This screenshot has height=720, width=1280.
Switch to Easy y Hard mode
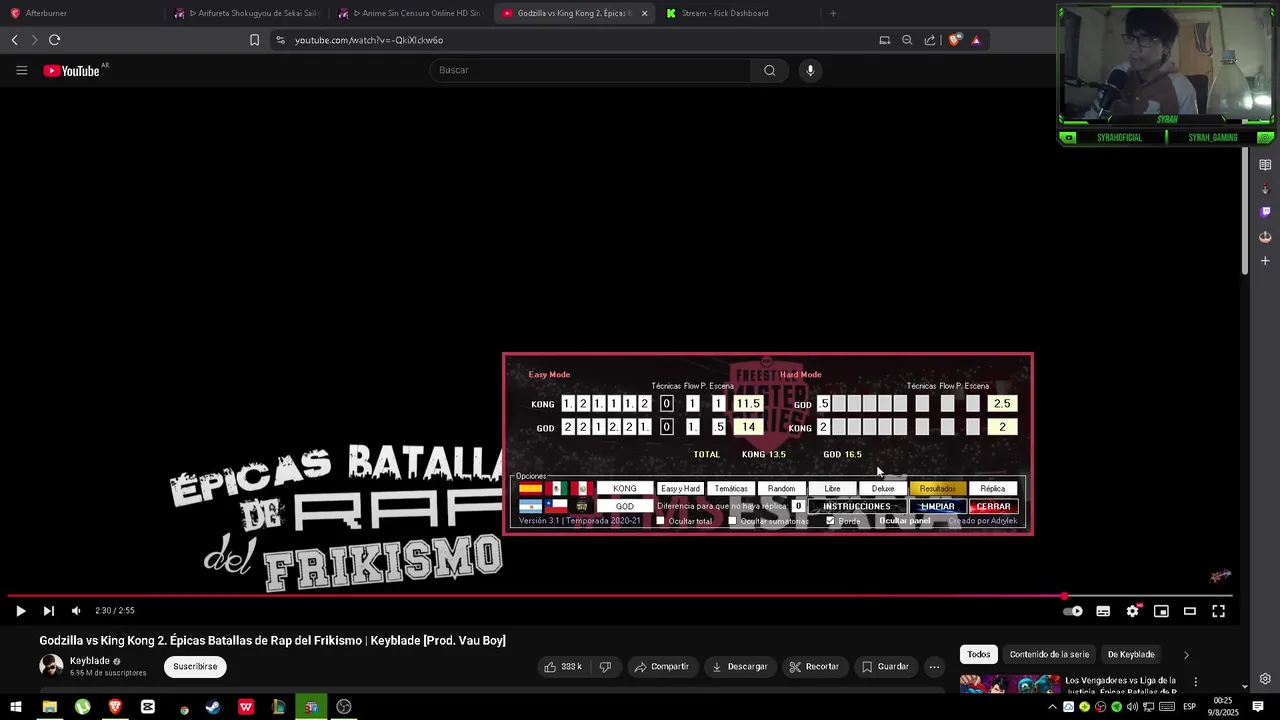680,489
